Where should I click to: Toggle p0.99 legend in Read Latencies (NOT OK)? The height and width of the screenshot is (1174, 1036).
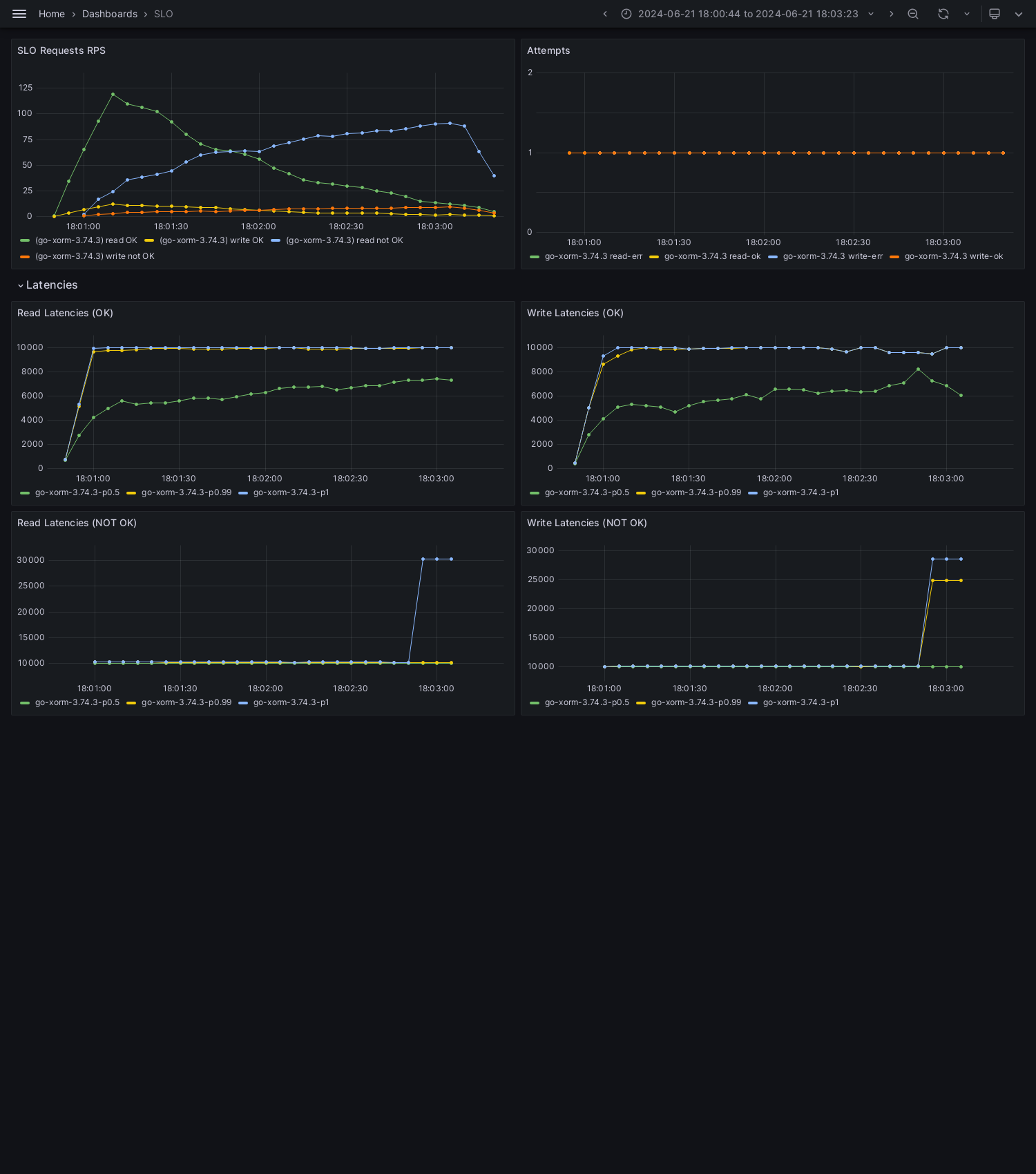coord(186,702)
